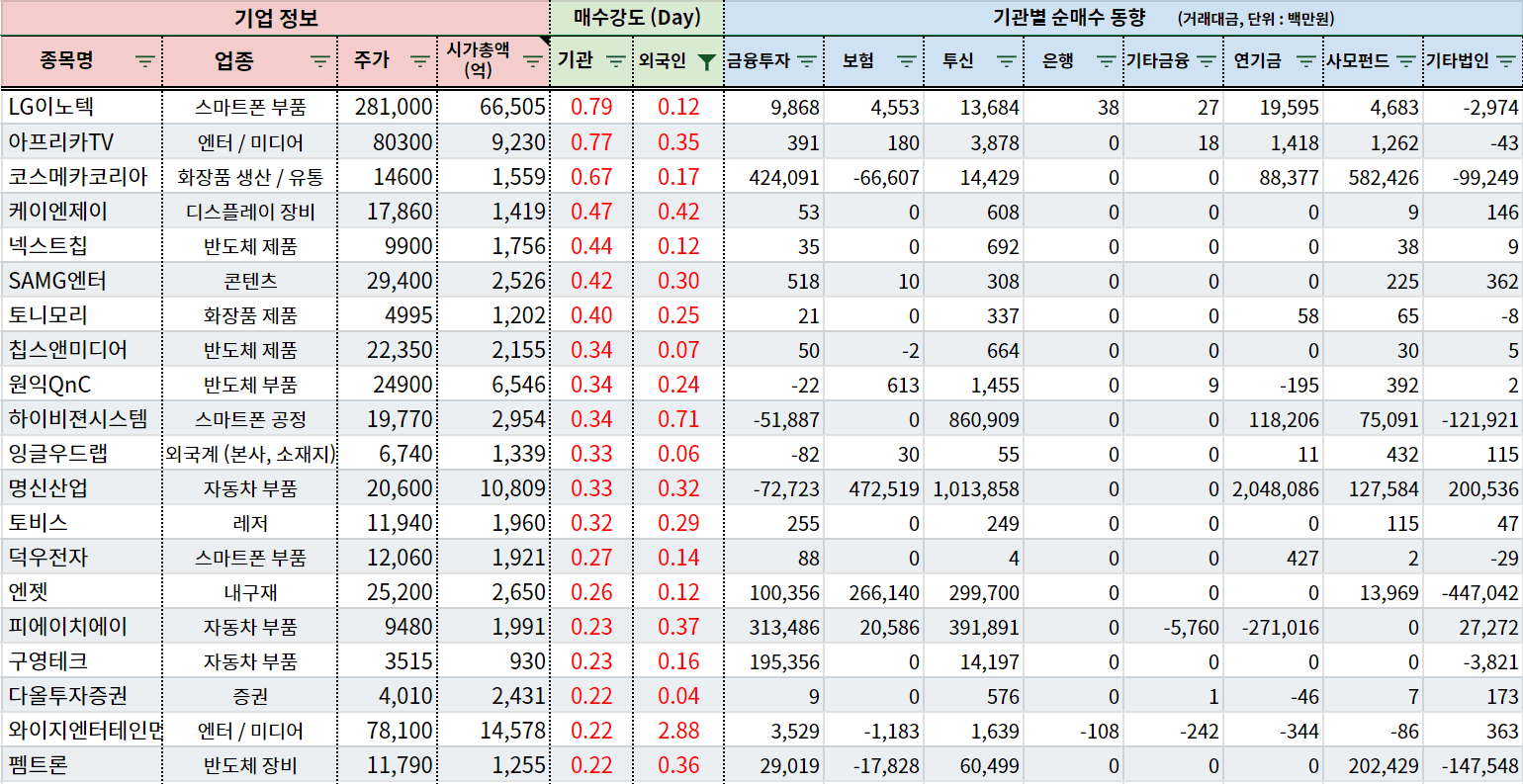Open the 연기금 column filter dropdown
1523x784 pixels.
click(x=1306, y=61)
